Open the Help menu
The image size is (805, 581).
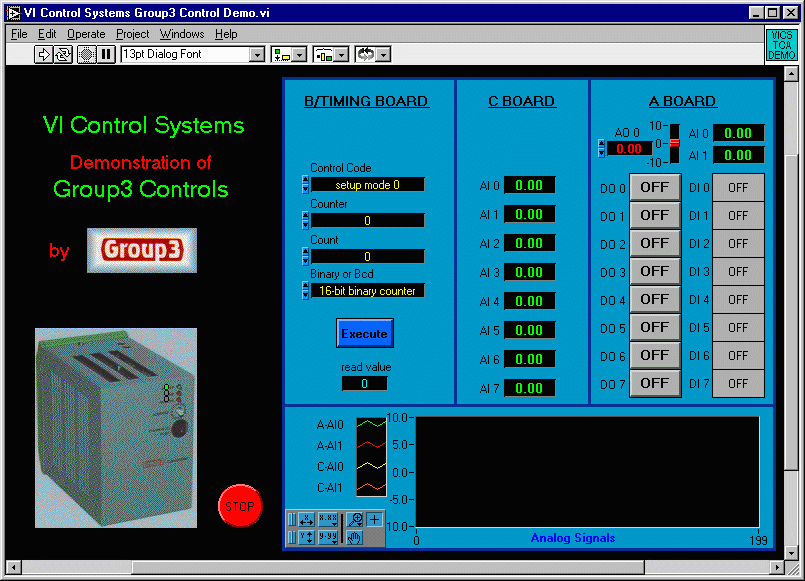tap(226, 34)
